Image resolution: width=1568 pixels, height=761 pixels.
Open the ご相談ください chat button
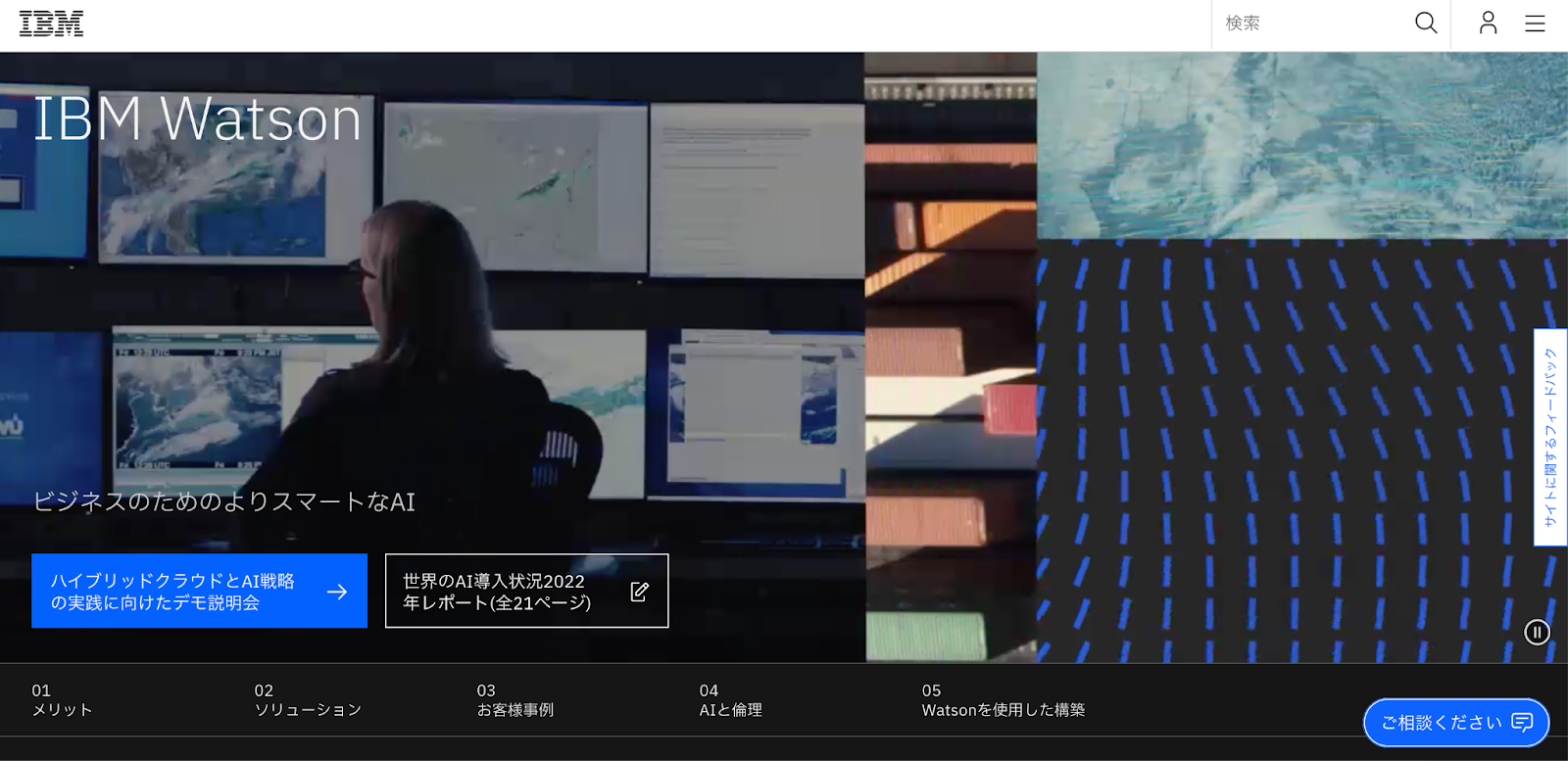[1456, 722]
